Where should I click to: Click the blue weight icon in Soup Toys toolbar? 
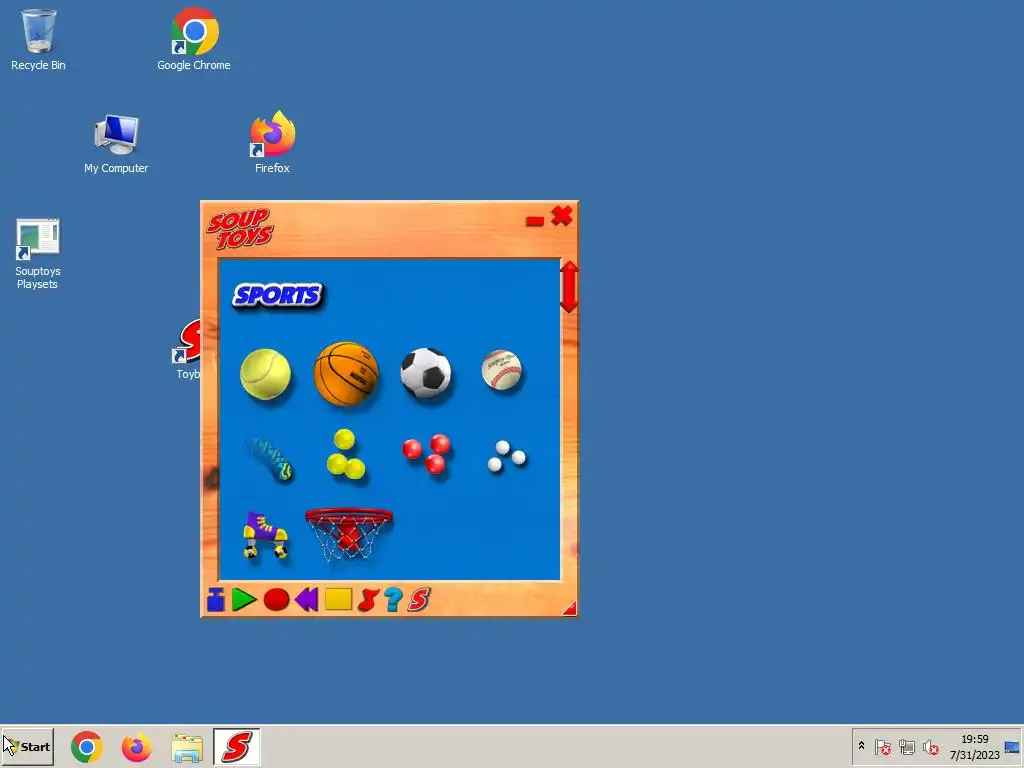(x=216, y=600)
